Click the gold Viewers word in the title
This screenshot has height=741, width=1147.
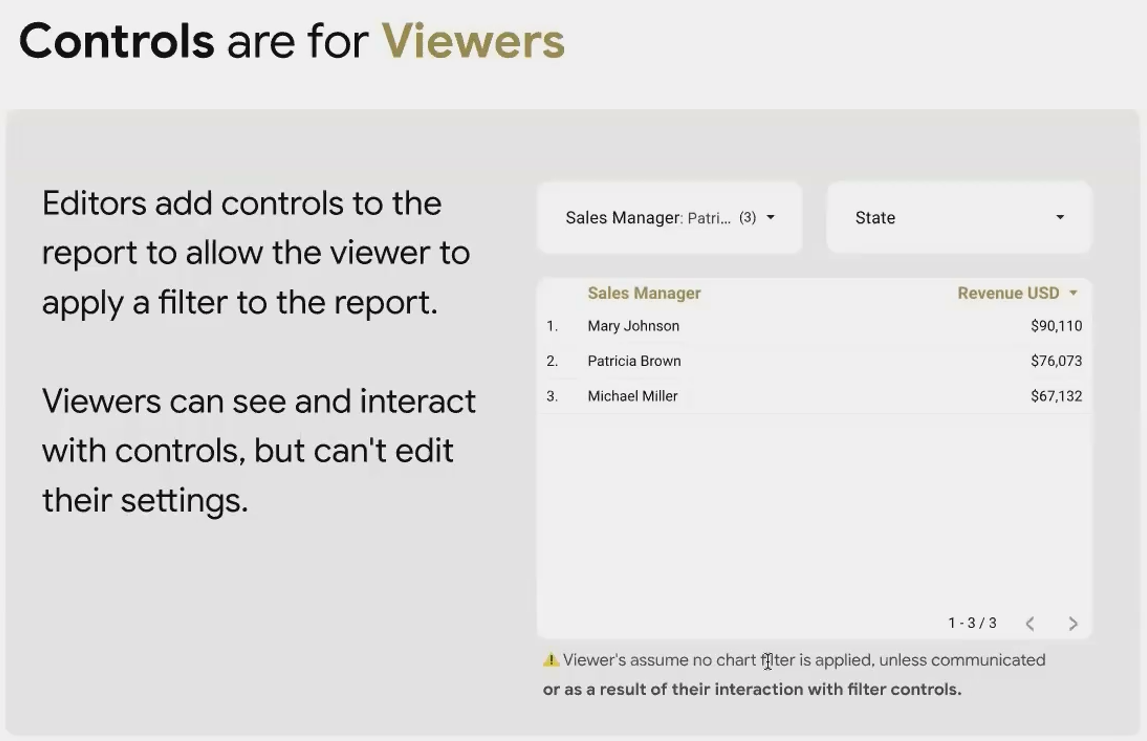pos(473,41)
